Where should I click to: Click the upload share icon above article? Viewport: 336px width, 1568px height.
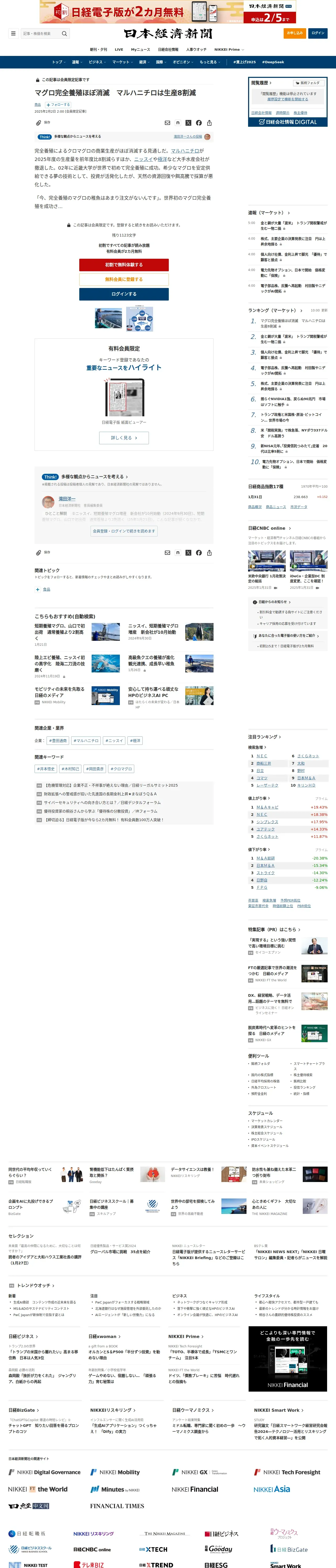pos(209,123)
